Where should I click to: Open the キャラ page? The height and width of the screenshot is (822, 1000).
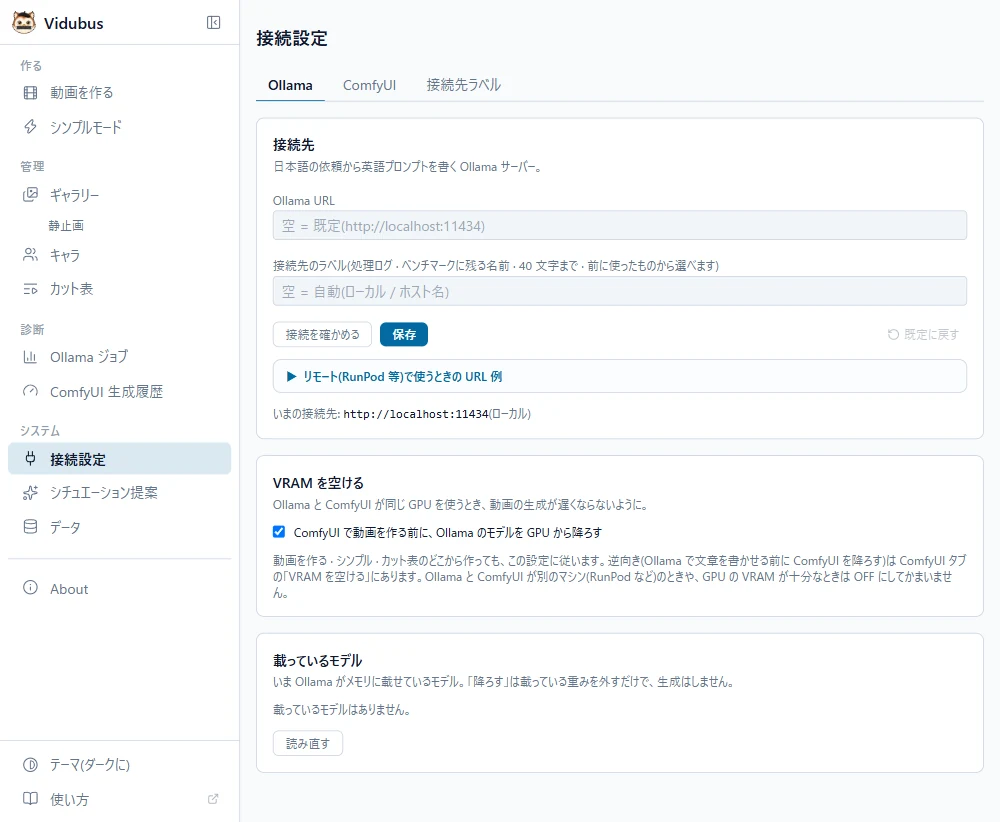119,255
